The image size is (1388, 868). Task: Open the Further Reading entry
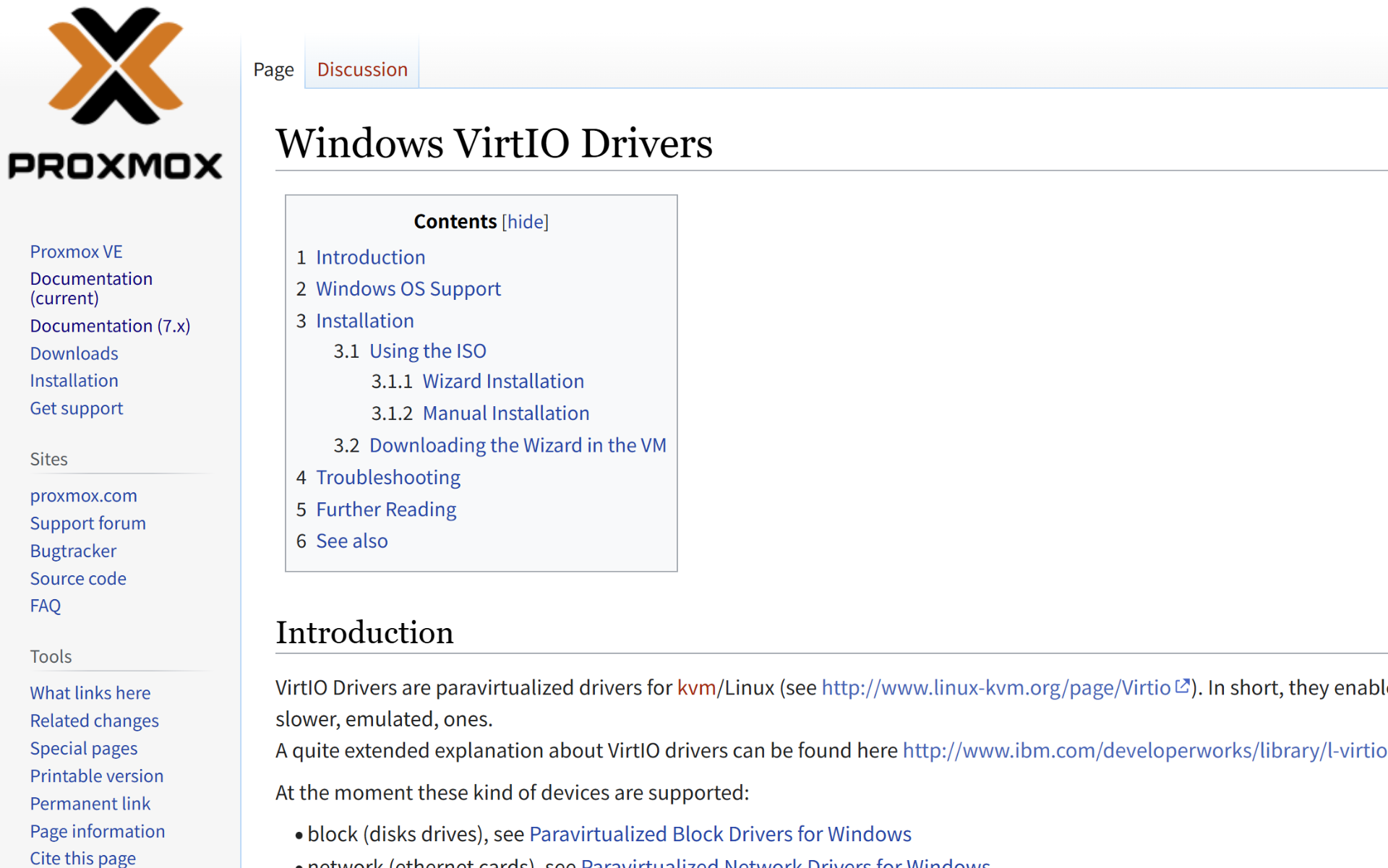pos(386,510)
